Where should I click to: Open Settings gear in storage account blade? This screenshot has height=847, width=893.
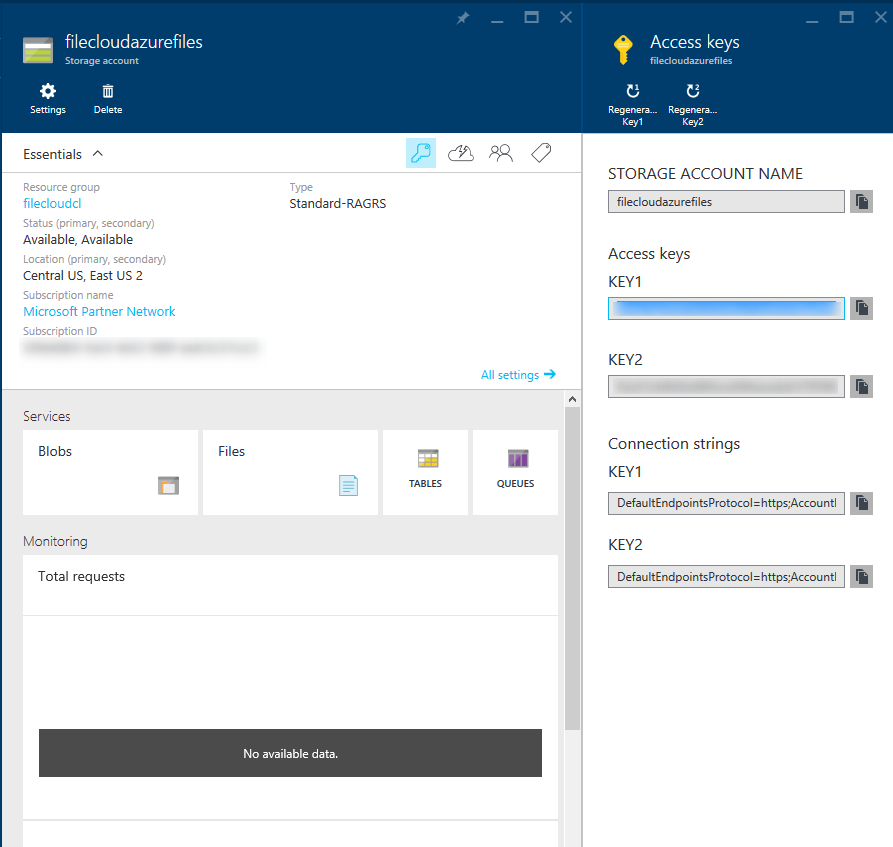47,98
